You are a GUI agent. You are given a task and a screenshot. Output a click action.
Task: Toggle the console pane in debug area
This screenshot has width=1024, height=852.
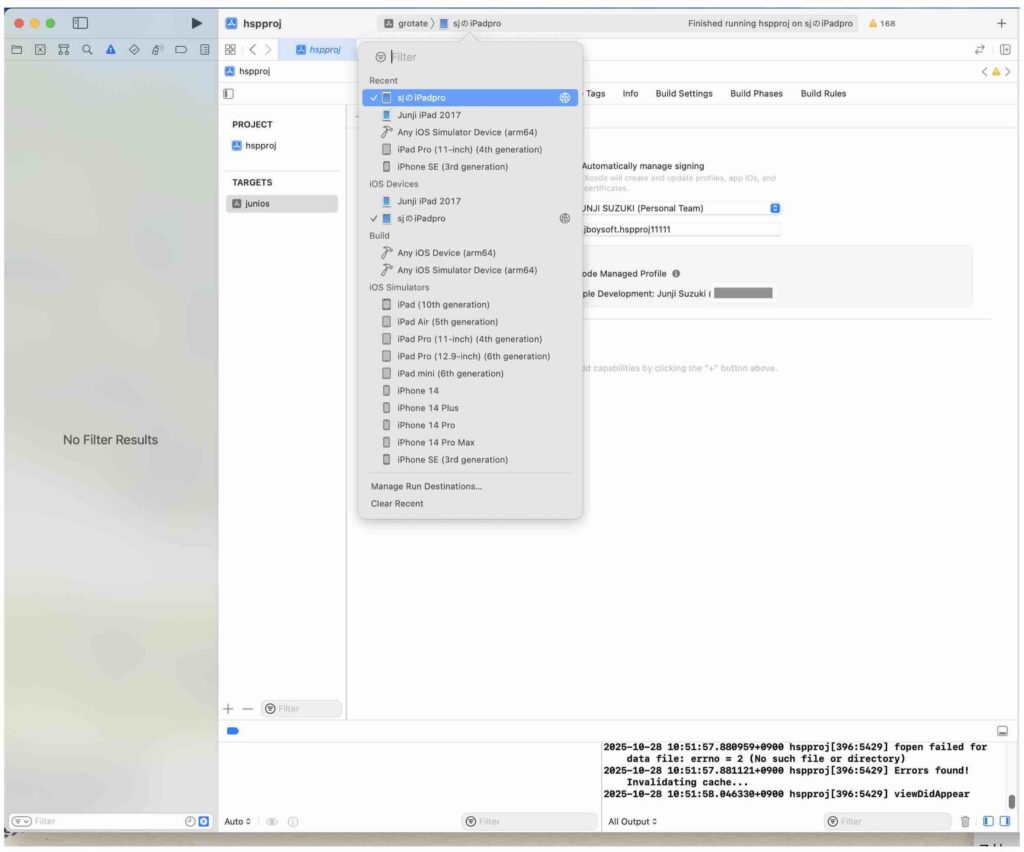point(1004,821)
